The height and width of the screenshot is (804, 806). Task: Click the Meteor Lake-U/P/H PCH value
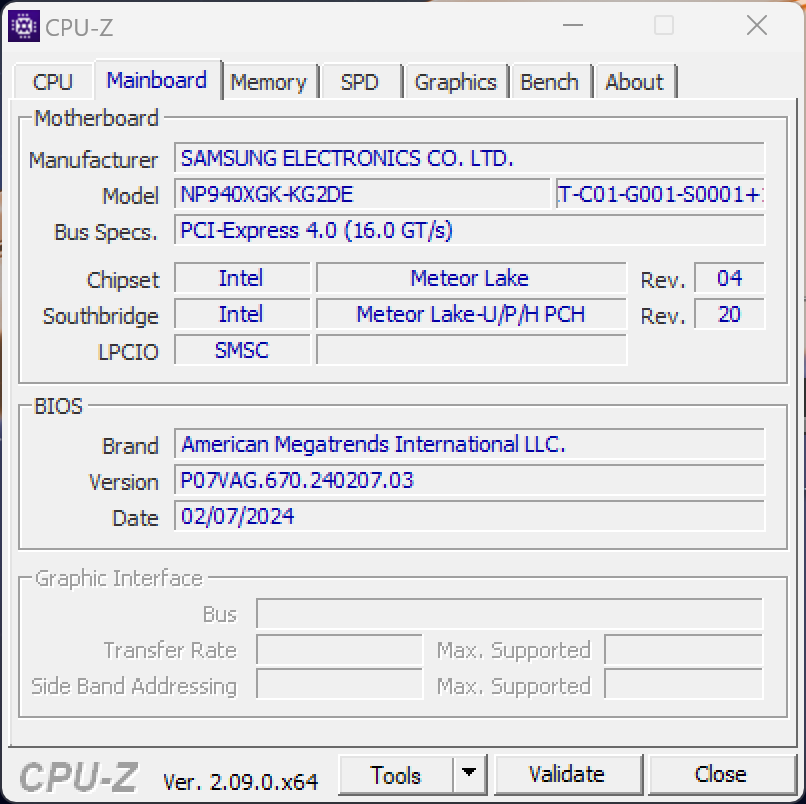471,315
